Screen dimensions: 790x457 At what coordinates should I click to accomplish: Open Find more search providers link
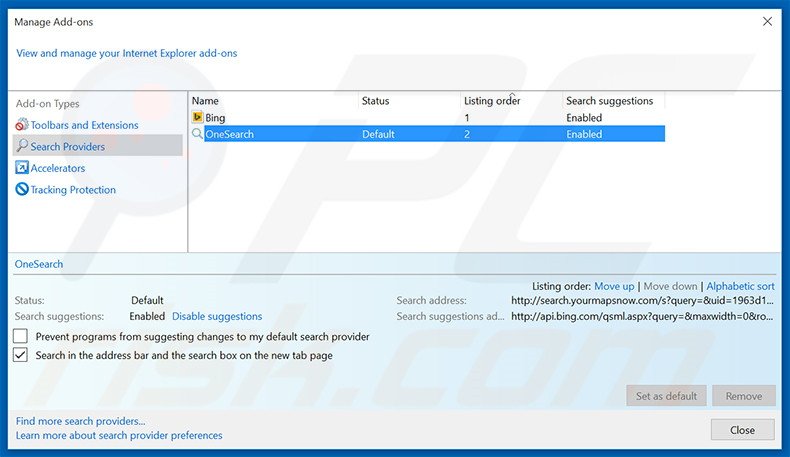80,421
